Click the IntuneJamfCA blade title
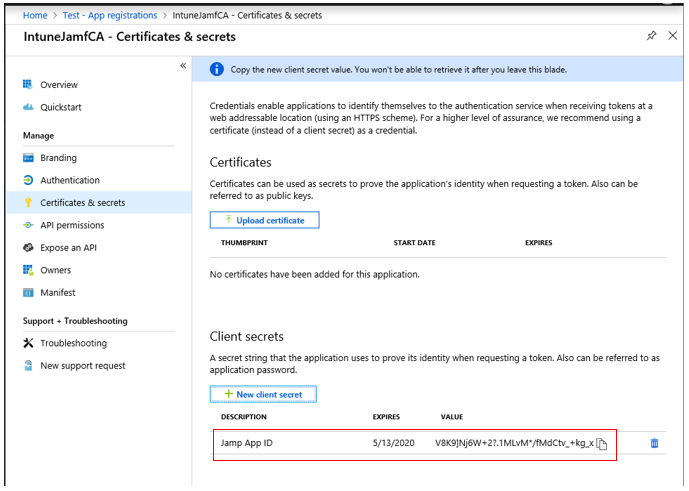This screenshot has height=491, width=689. [x=130, y=36]
